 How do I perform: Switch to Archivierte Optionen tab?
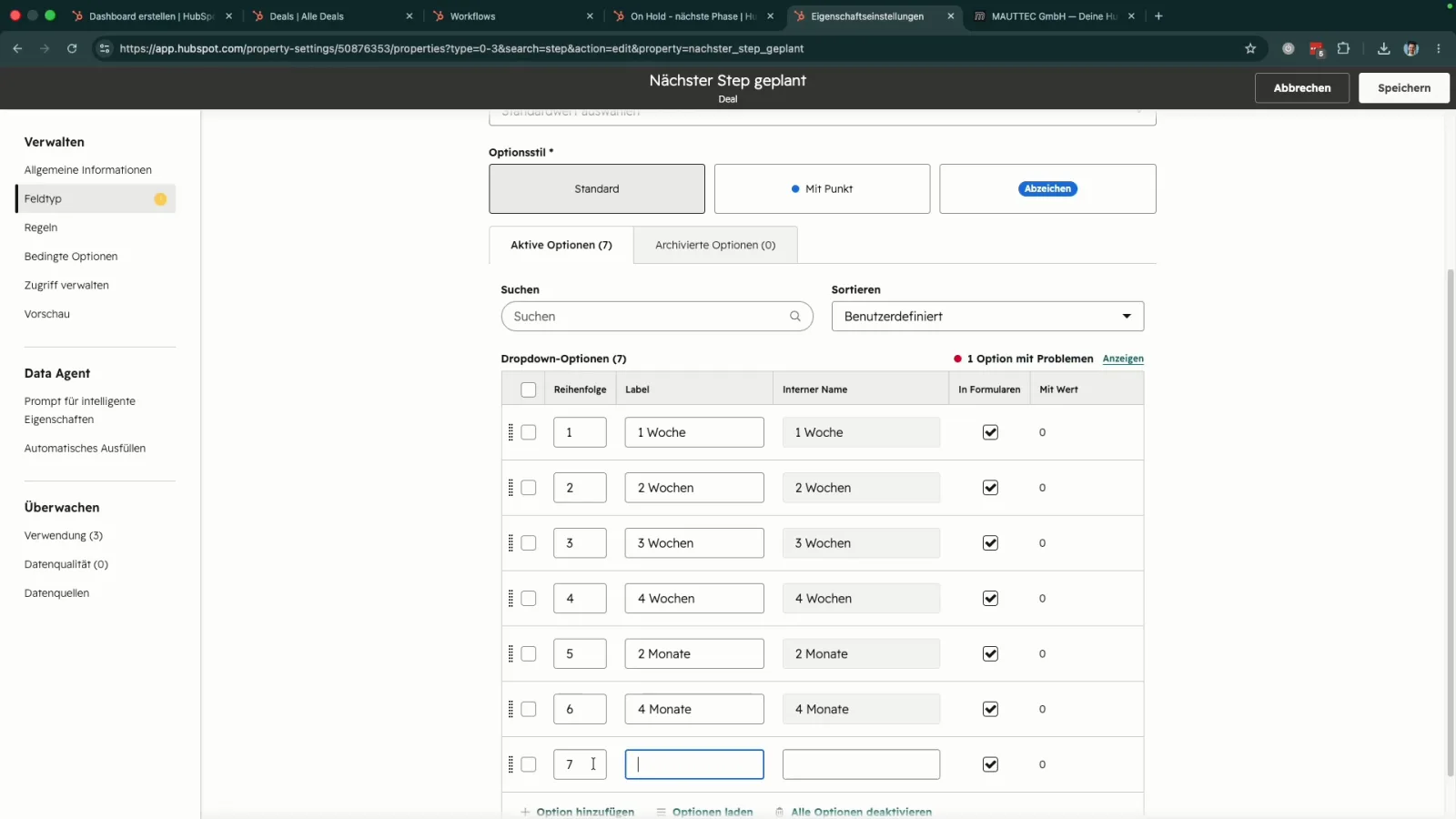[715, 245]
